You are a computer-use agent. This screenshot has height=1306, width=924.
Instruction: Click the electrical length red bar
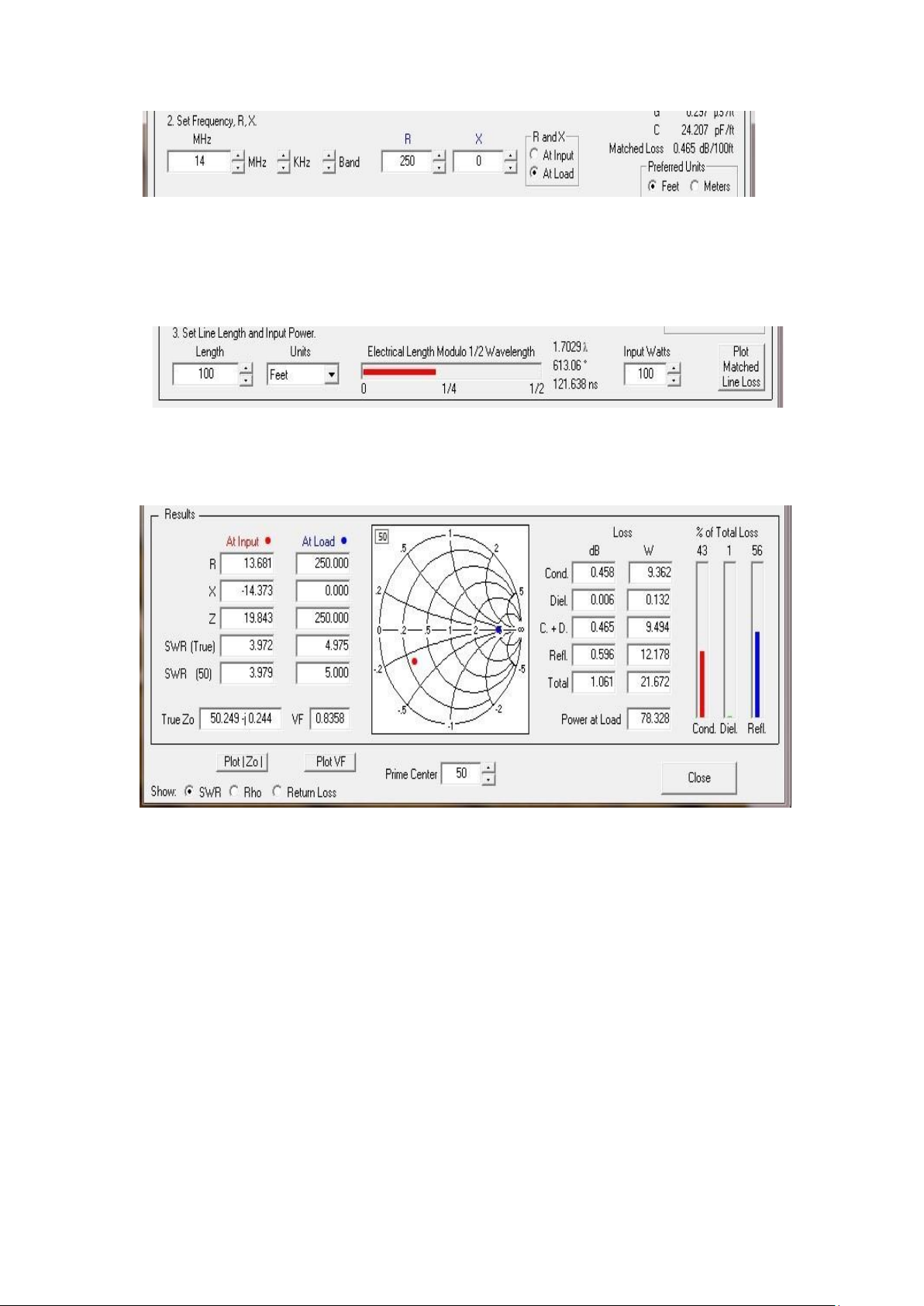pyautogui.click(x=399, y=372)
